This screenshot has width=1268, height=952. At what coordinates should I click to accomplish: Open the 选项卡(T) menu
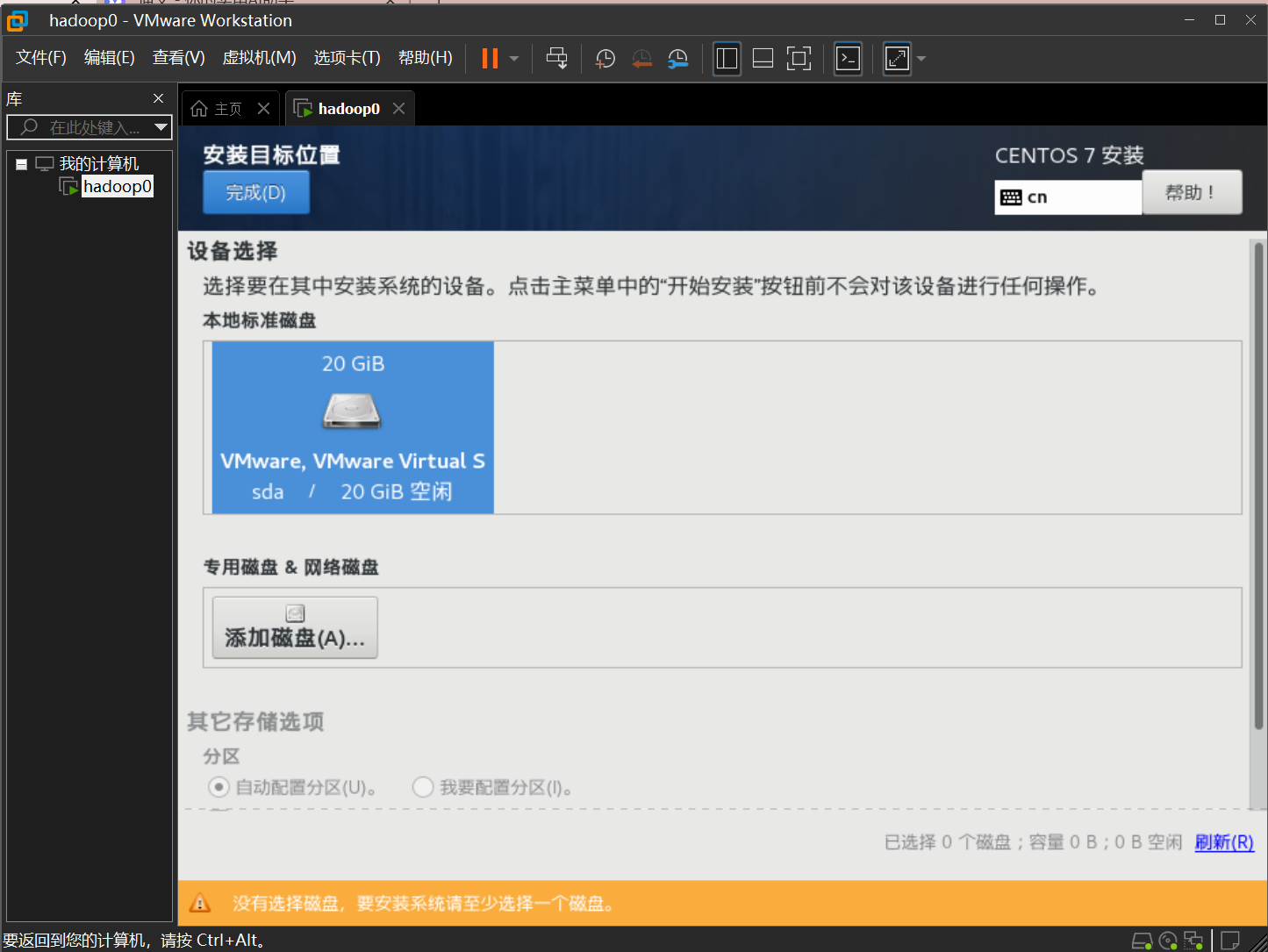point(347,58)
